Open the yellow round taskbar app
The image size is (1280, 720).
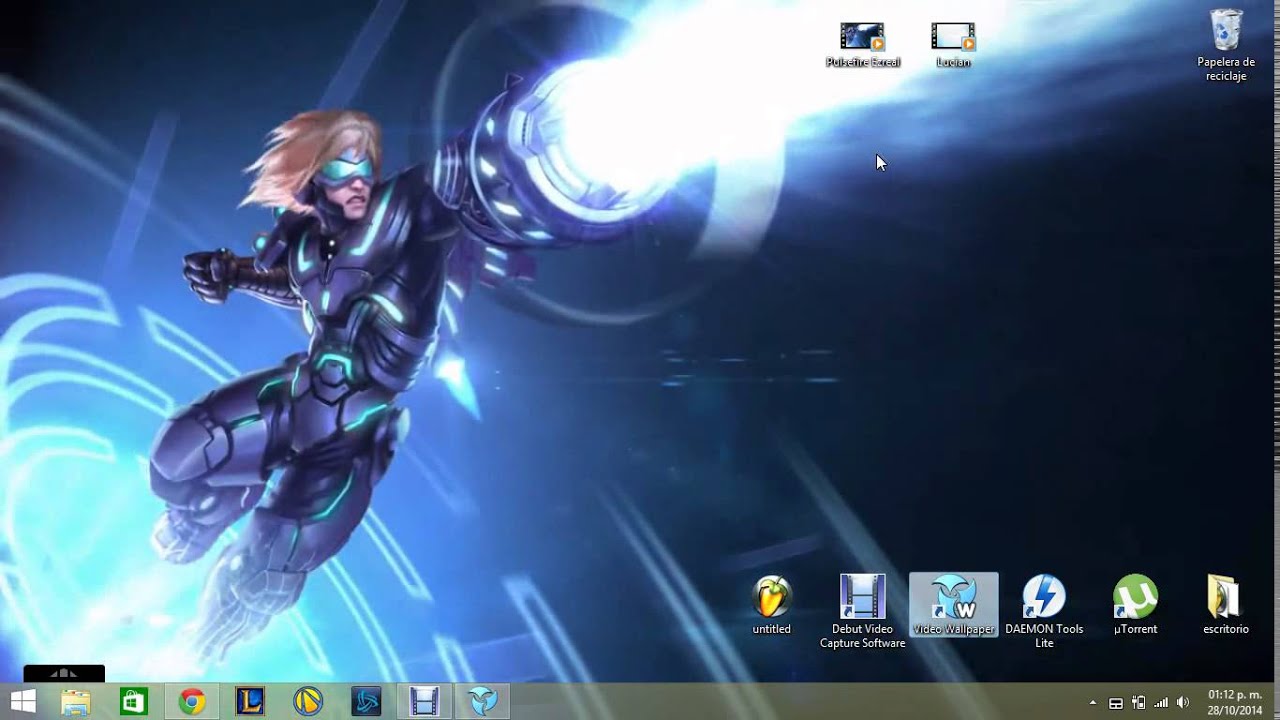pyautogui.click(x=307, y=702)
